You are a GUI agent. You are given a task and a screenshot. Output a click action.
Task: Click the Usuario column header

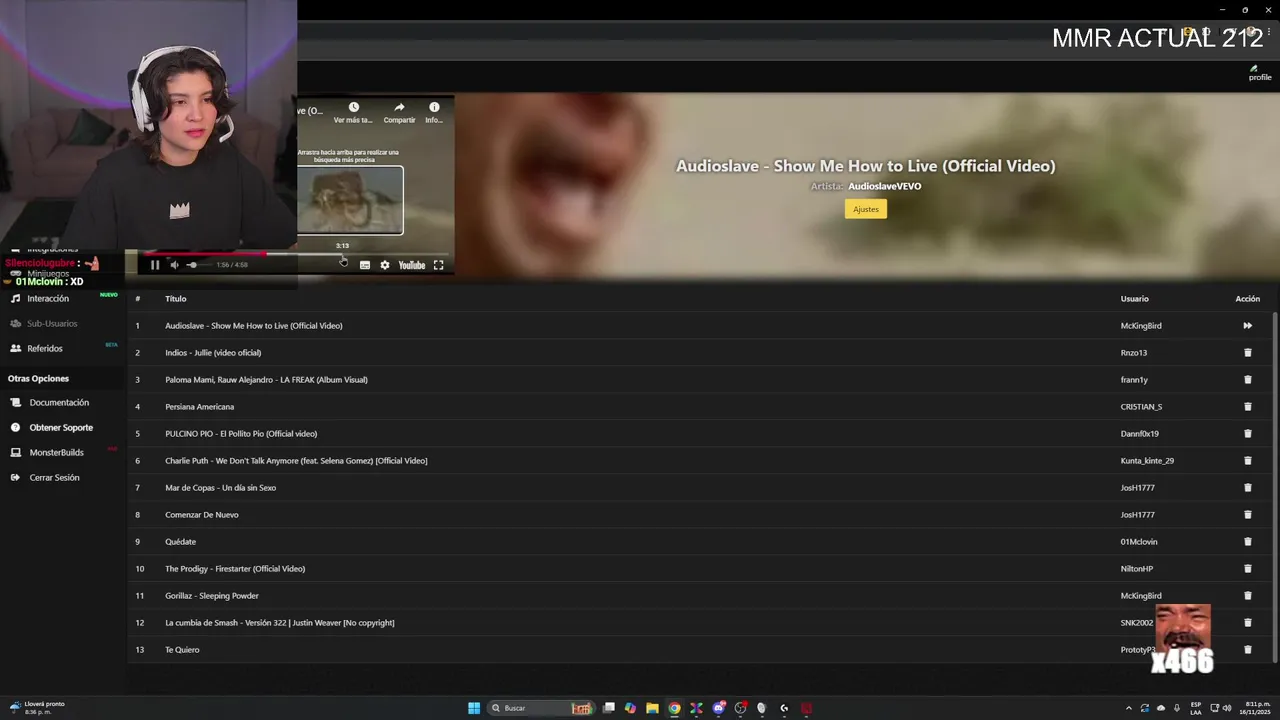1135,298
